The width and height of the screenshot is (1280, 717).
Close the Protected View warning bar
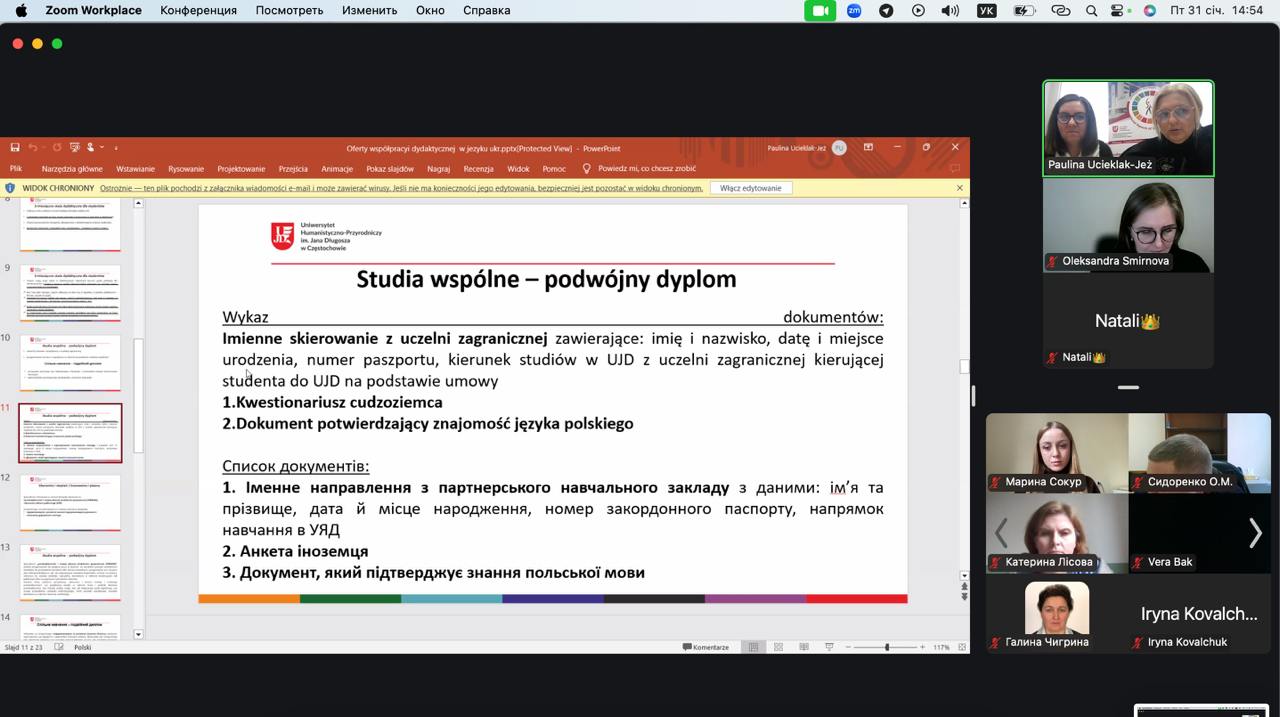point(960,188)
